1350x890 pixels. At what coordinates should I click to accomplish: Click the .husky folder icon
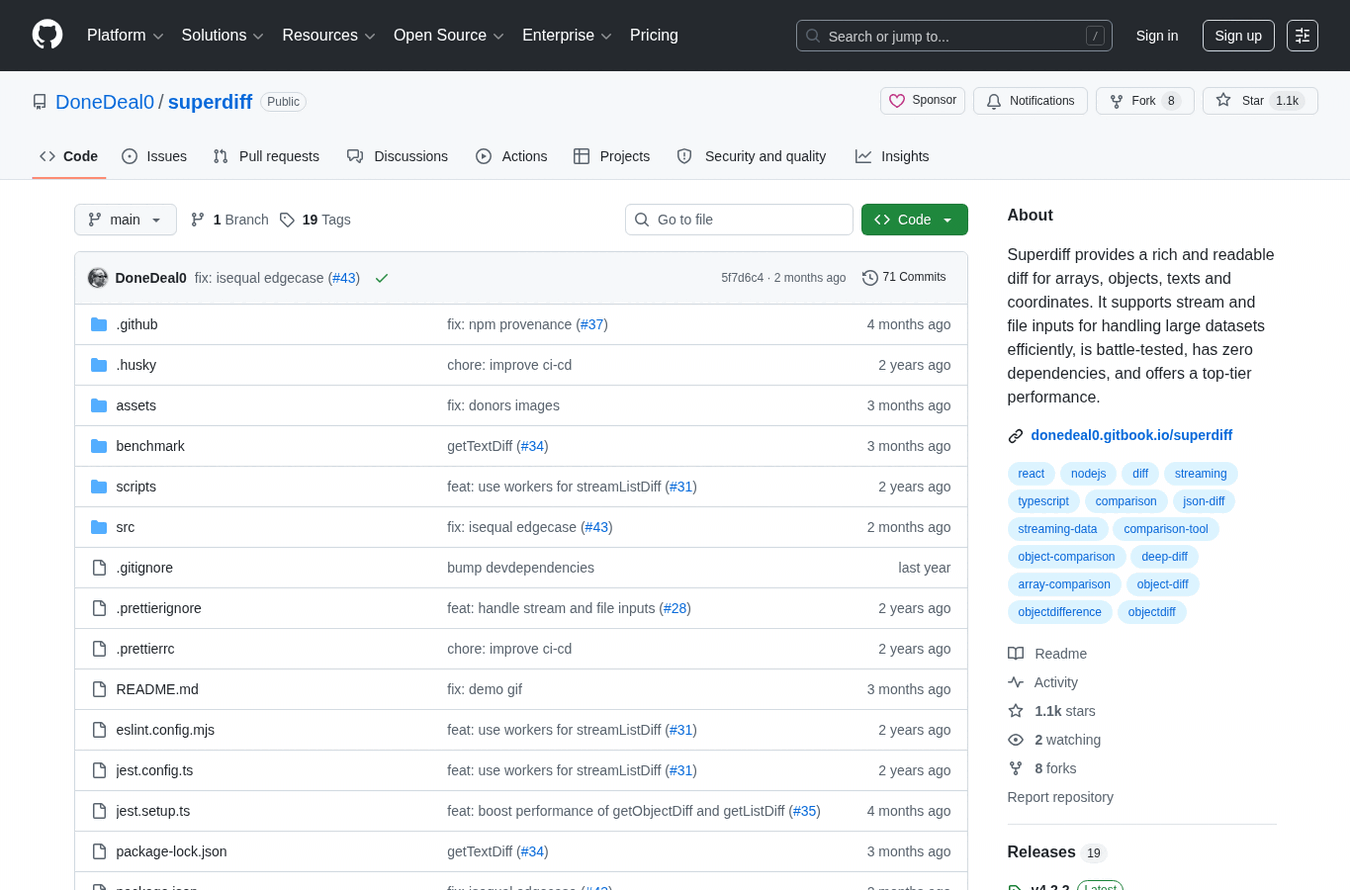[99, 365]
